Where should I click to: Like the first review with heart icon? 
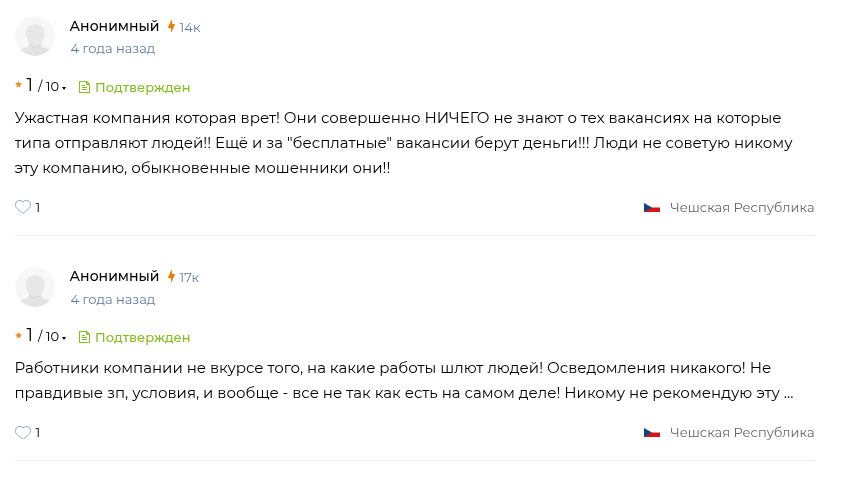[23, 207]
